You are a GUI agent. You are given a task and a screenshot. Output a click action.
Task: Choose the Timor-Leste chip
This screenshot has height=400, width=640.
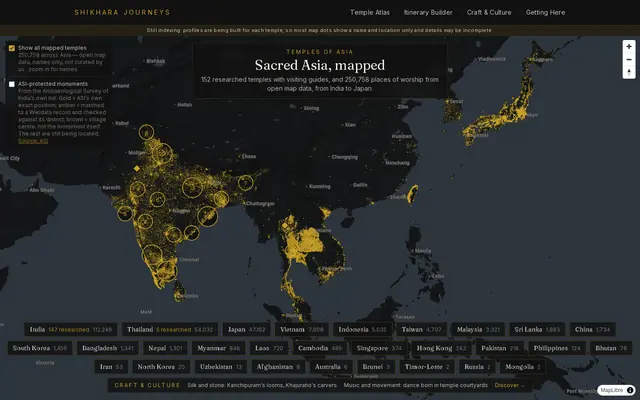(427, 367)
